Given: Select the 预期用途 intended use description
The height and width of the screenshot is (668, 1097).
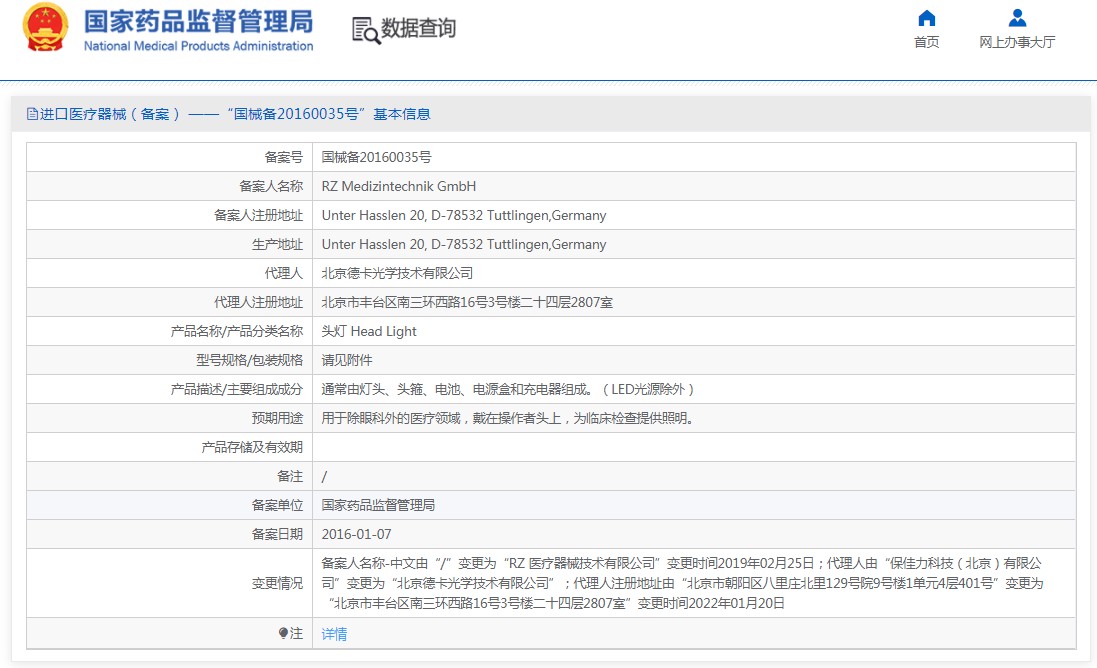Looking at the screenshot, I should pyautogui.click(x=507, y=418).
